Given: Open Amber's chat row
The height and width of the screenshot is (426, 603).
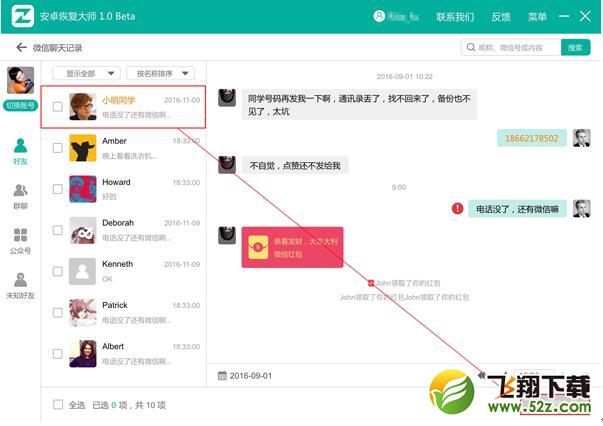Looking at the screenshot, I should pos(123,148).
